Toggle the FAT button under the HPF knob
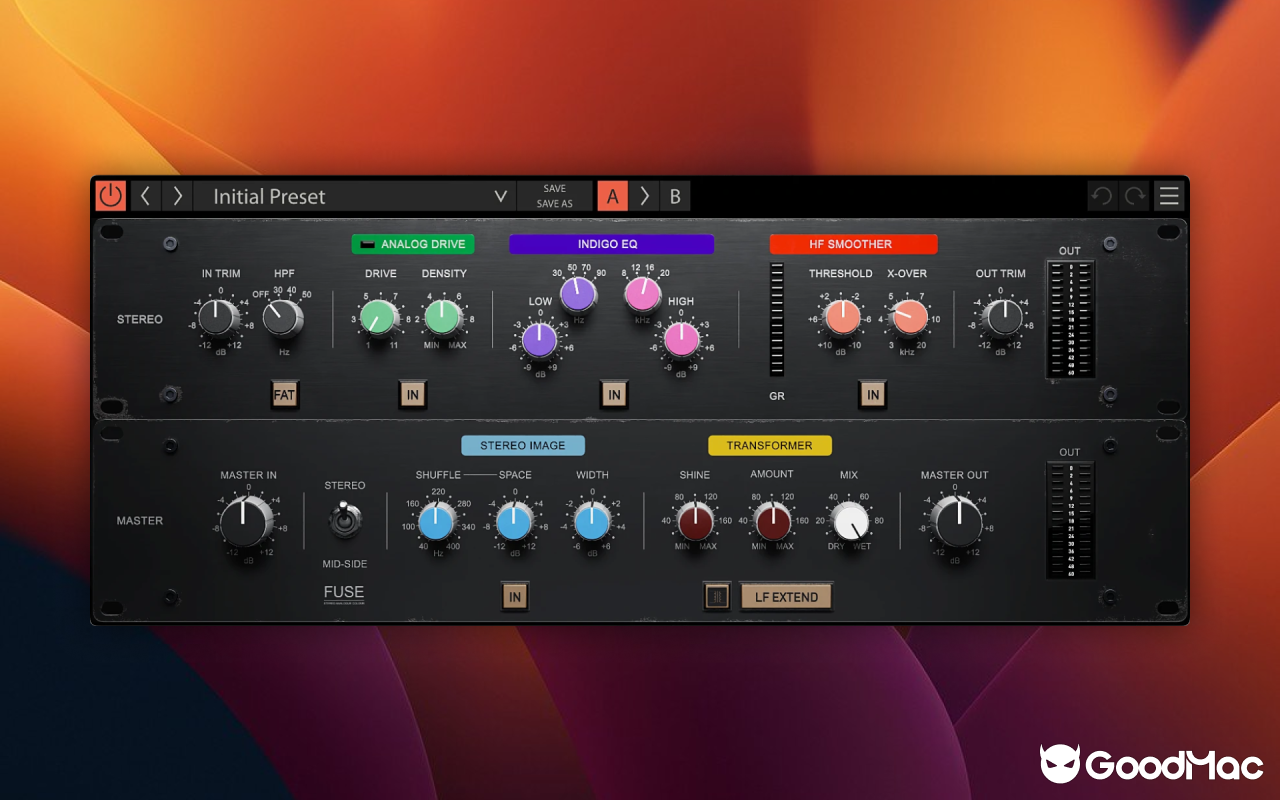The width and height of the screenshot is (1280, 800). (285, 394)
